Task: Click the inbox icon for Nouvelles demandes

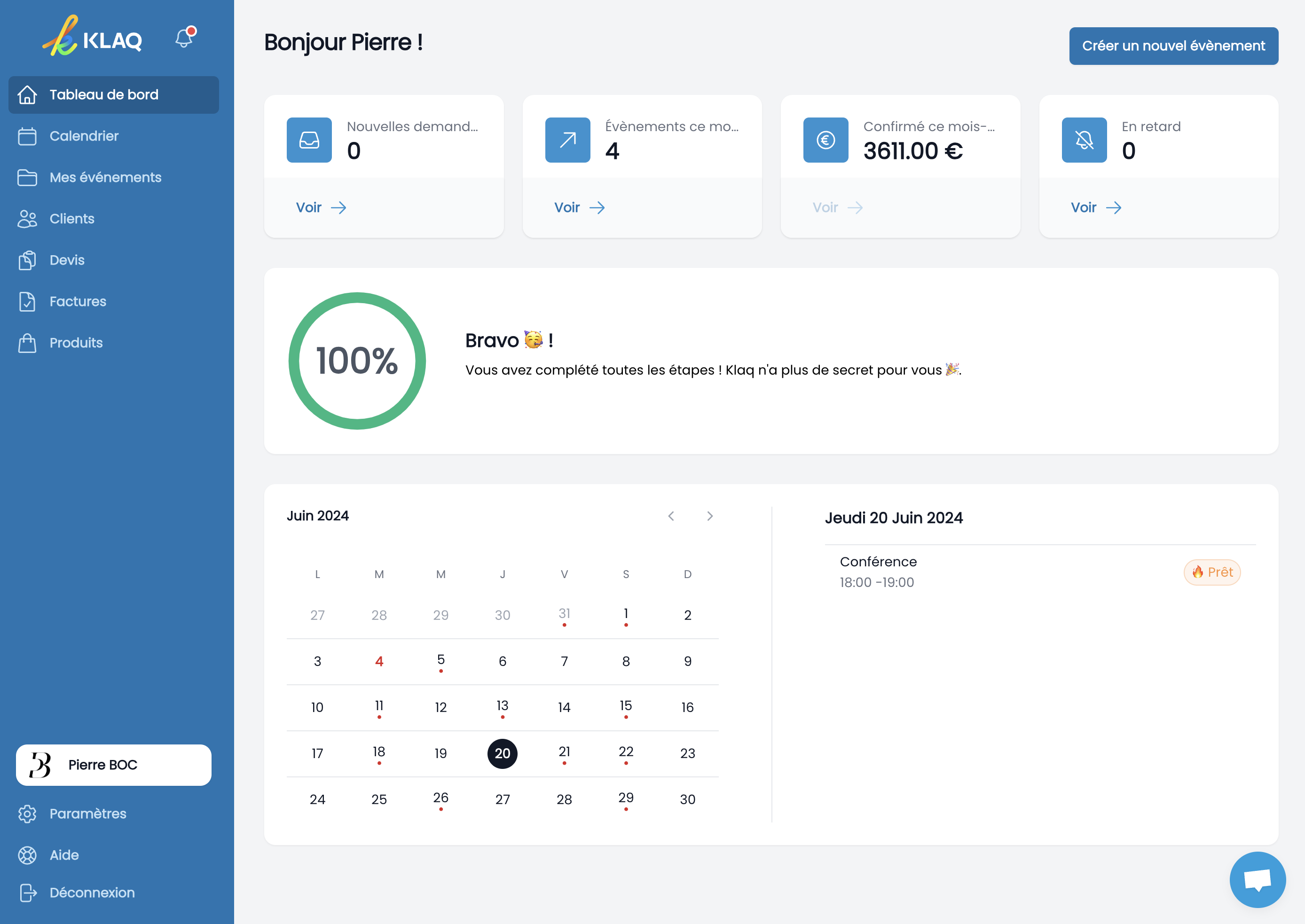Action: (x=309, y=140)
